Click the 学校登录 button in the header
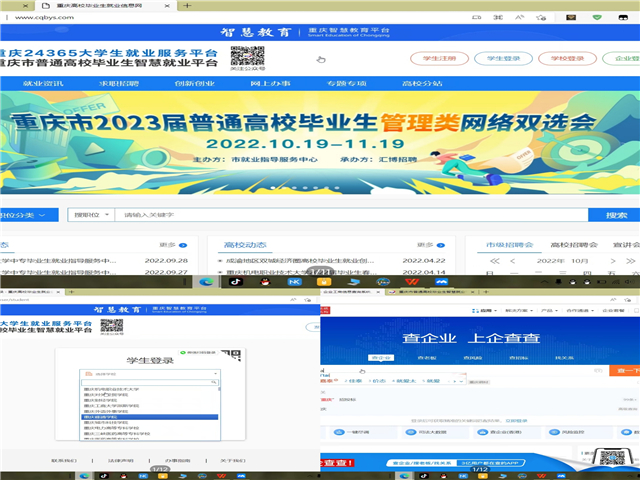The width and height of the screenshot is (640, 480). point(568,59)
